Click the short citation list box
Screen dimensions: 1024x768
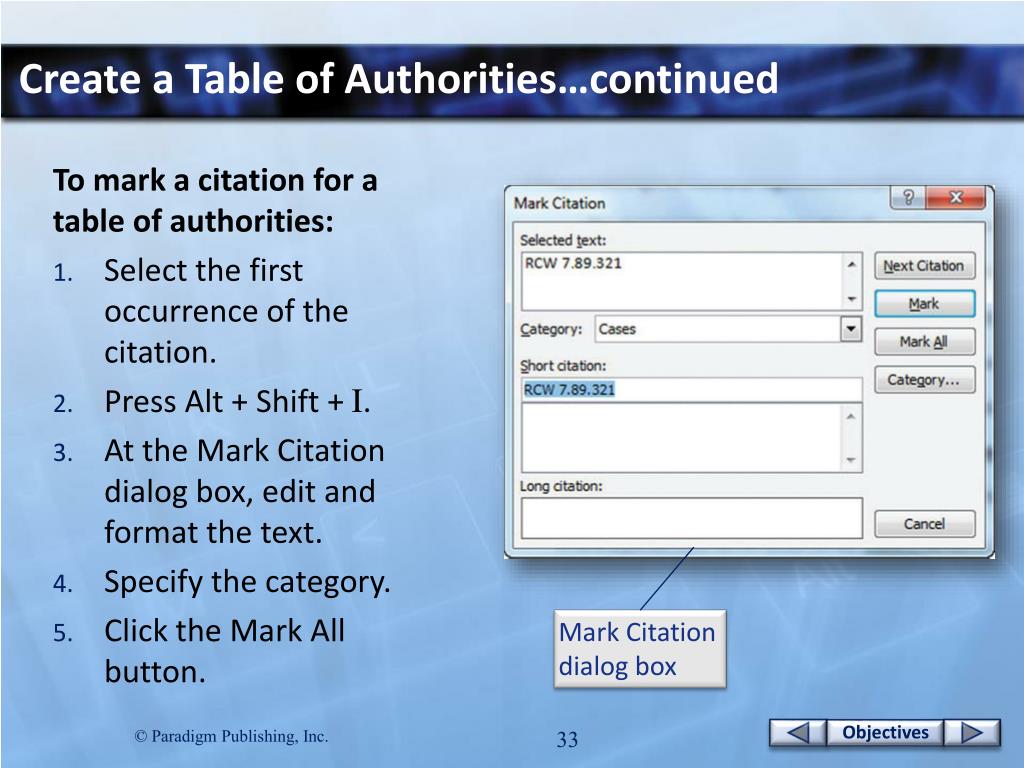pos(692,438)
